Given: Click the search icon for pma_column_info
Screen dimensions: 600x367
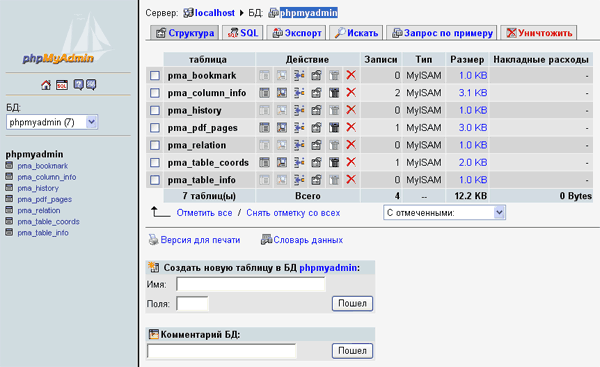Looking at the screenshot, I should pyautogui.click(x=282, y=93).
